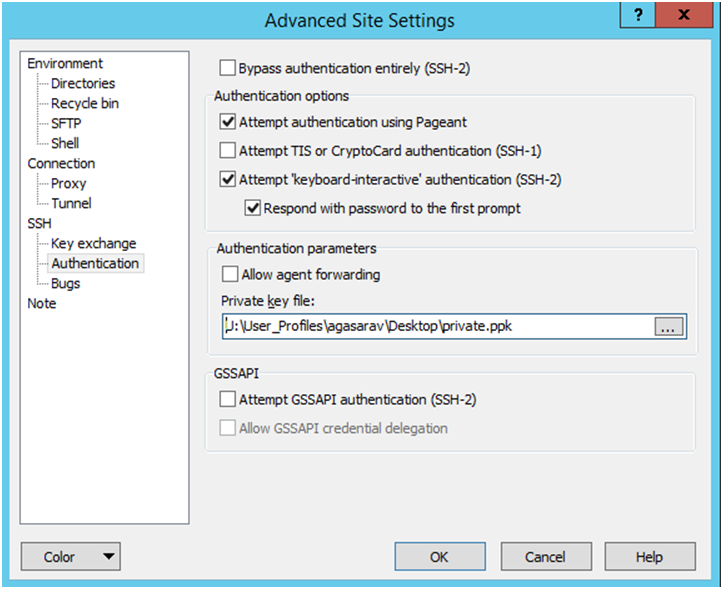Select SFTP in the settings tree
Viewport: 723px width, 589px height.
[x=66, y=123]
